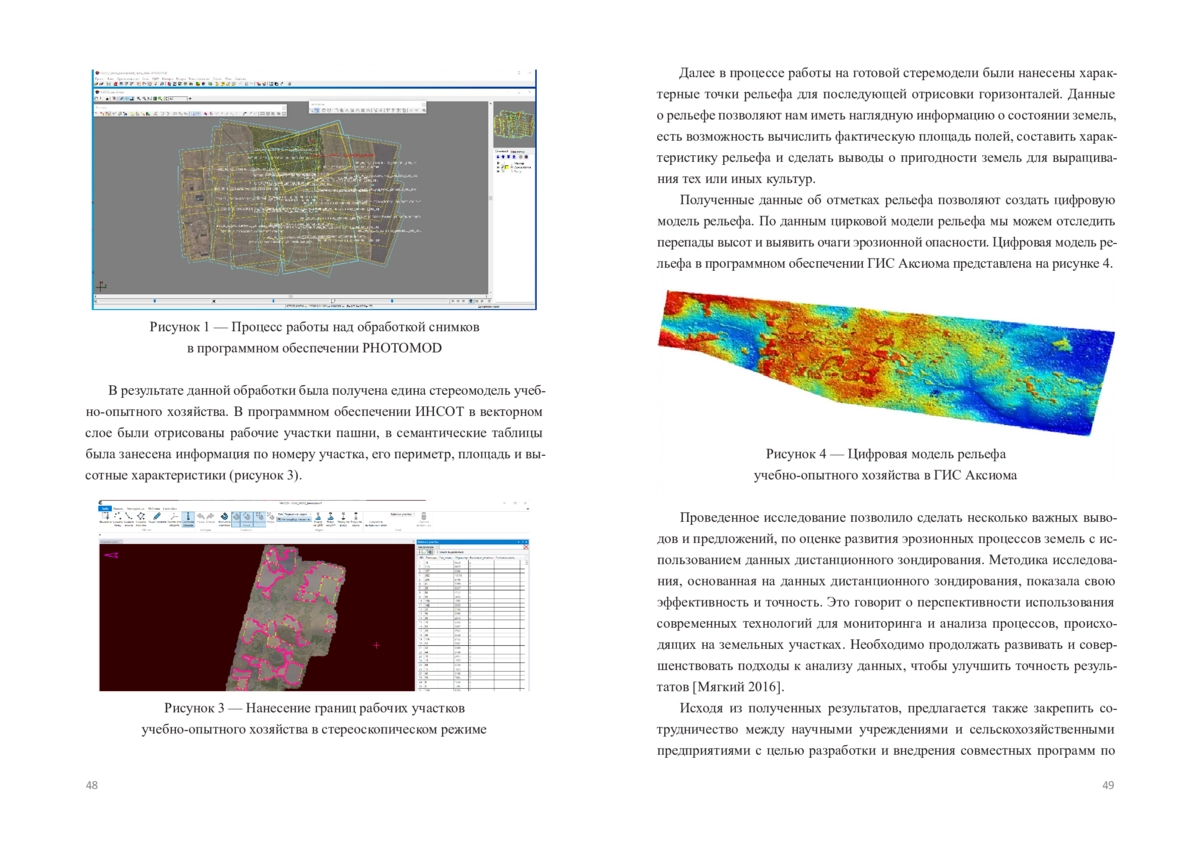Click the first column header in attribute table
Screen dimensions: 1200x849
pyautogui.click(x=433, y=557)
